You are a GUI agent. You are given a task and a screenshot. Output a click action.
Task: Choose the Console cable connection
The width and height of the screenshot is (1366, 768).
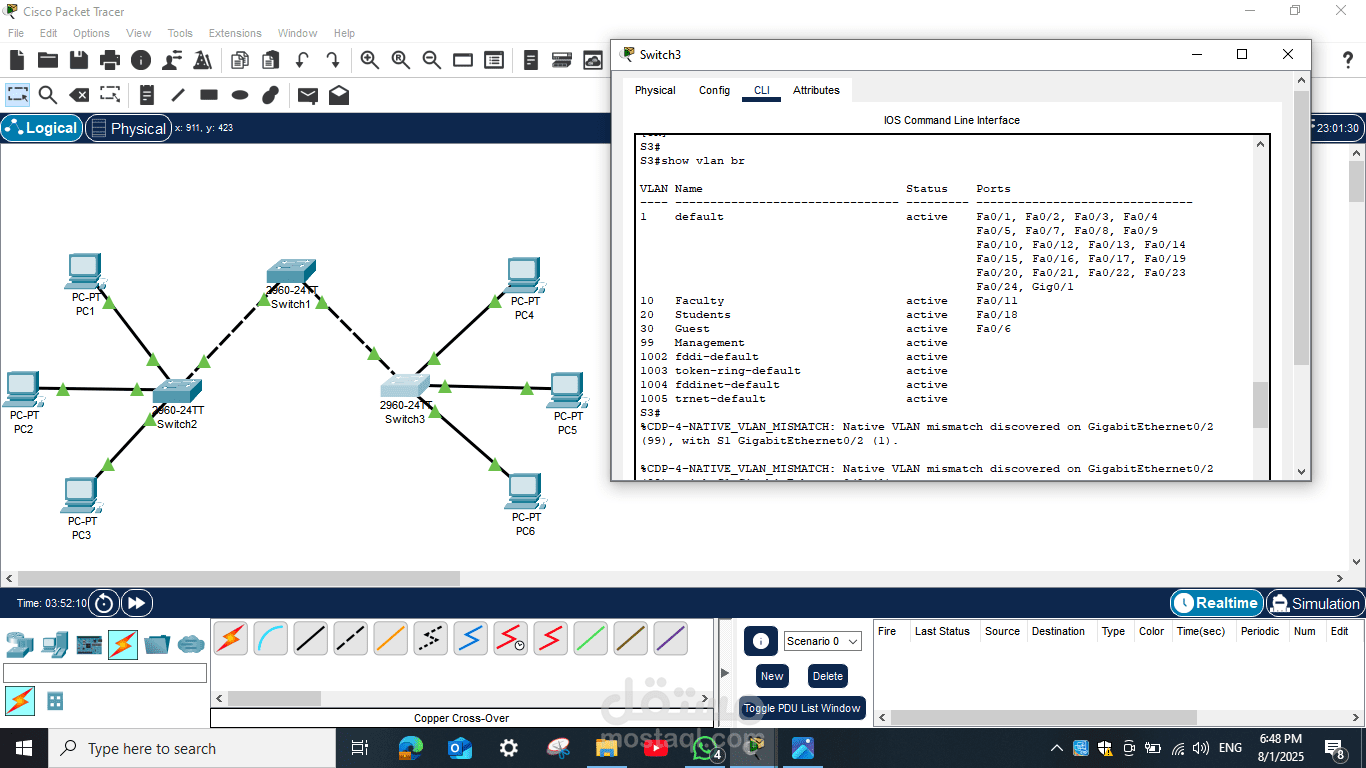click(x=271, y=638)
